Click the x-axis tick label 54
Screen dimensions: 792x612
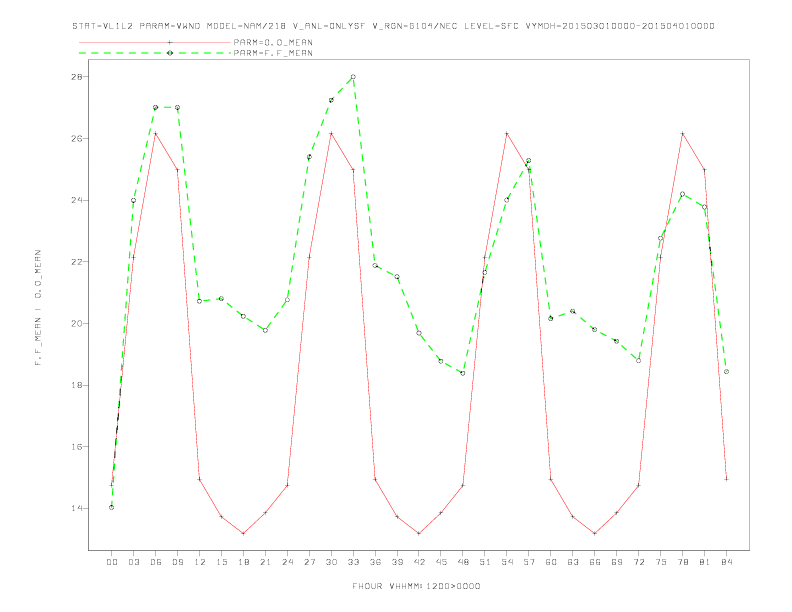507,562
